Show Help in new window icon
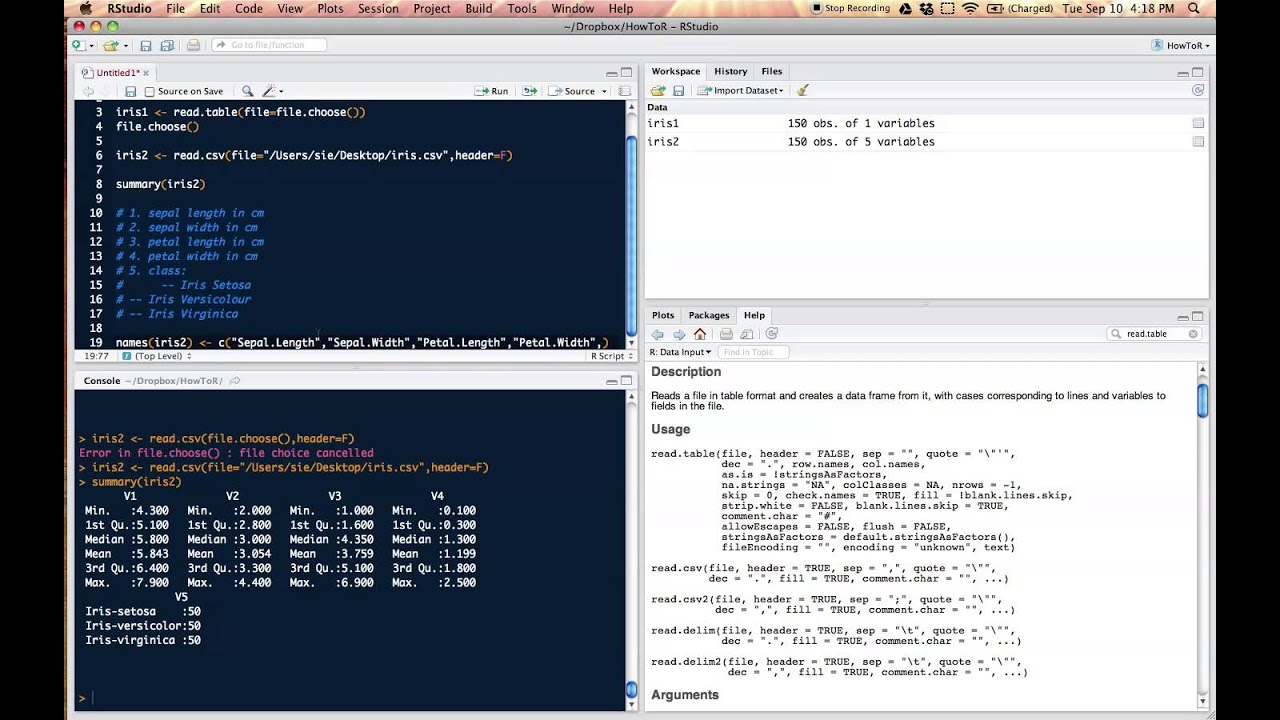 click(x=747, y=334)
